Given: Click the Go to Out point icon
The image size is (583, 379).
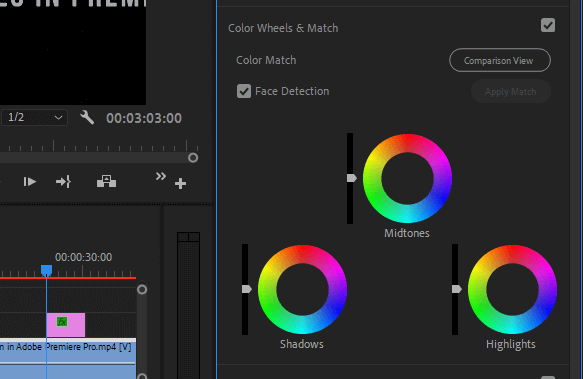Looking at the screenshot, I should tap(63, 182).
